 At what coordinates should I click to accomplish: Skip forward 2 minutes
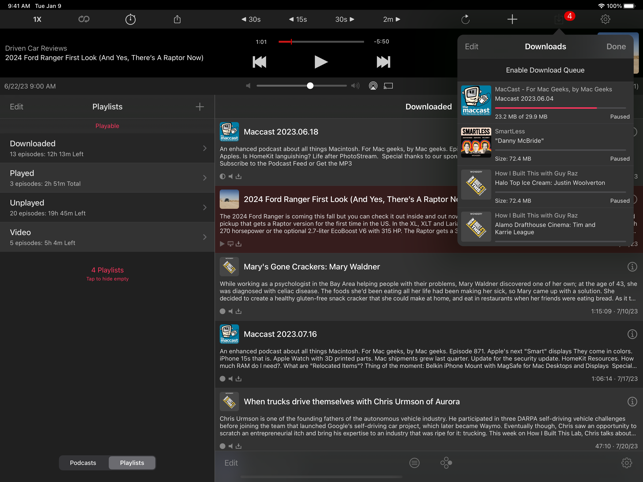[x=392, y=19]
